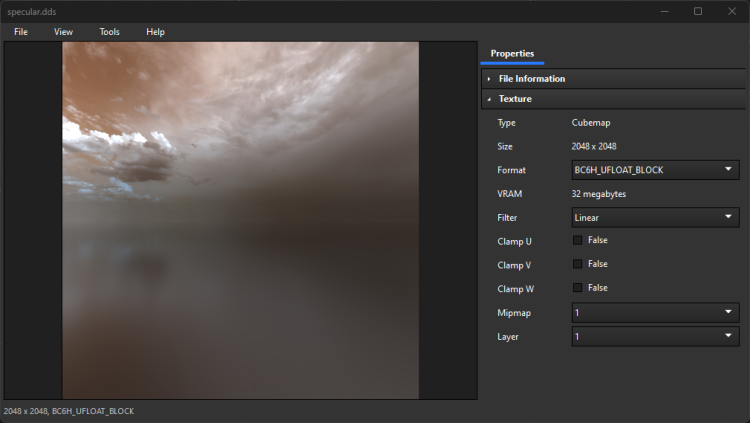Open the Mipmap level dropdown
The height and width of the screenshot is (423, 750).
(x=655, y=312)
